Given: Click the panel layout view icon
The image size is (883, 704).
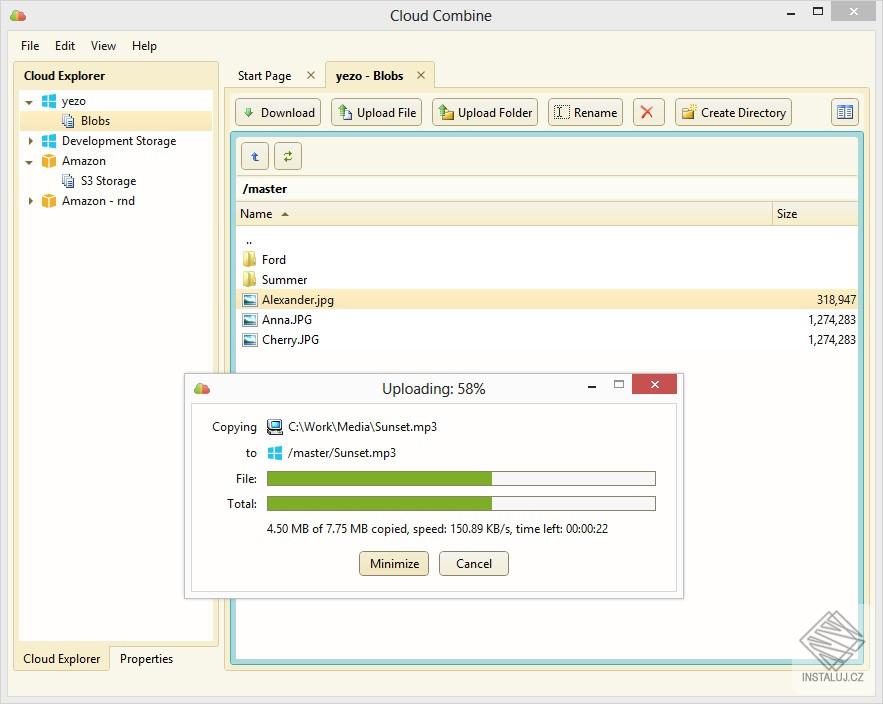Looking at the screenshot, I should [x=845, y=113].
